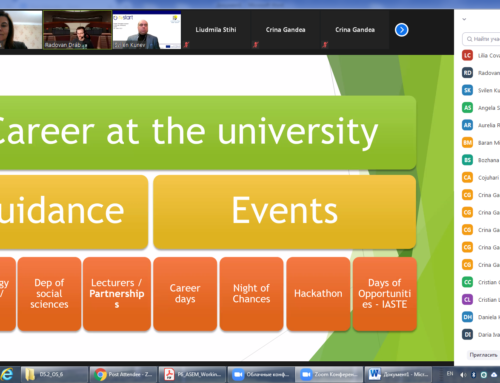Screen dimensions: 500x383
Task: Click the Пригласить invite button
Action: 483,355
